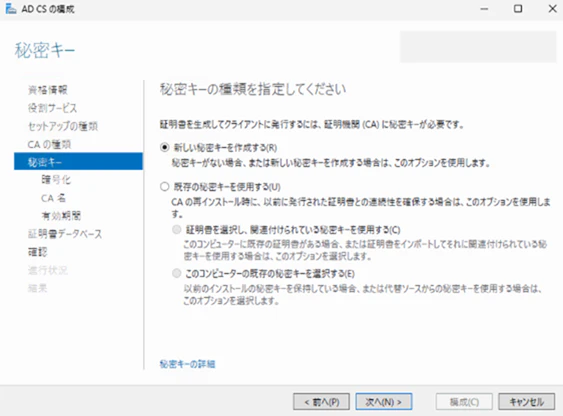
Task: Minimize the AD CS の構成 window
Action: pyautogui.click(x=484, y=9)
